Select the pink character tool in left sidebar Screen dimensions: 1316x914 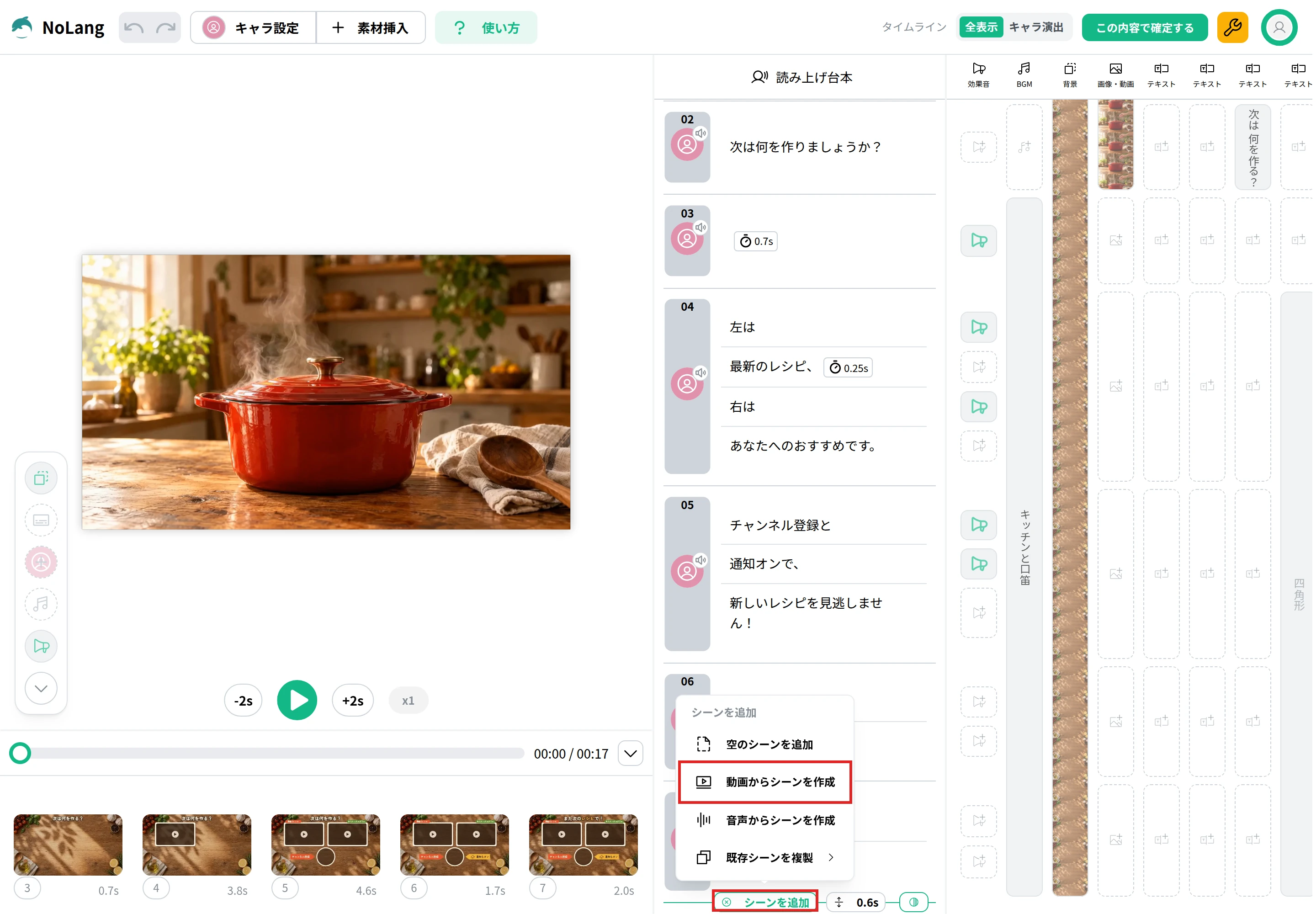coord(41,562)
